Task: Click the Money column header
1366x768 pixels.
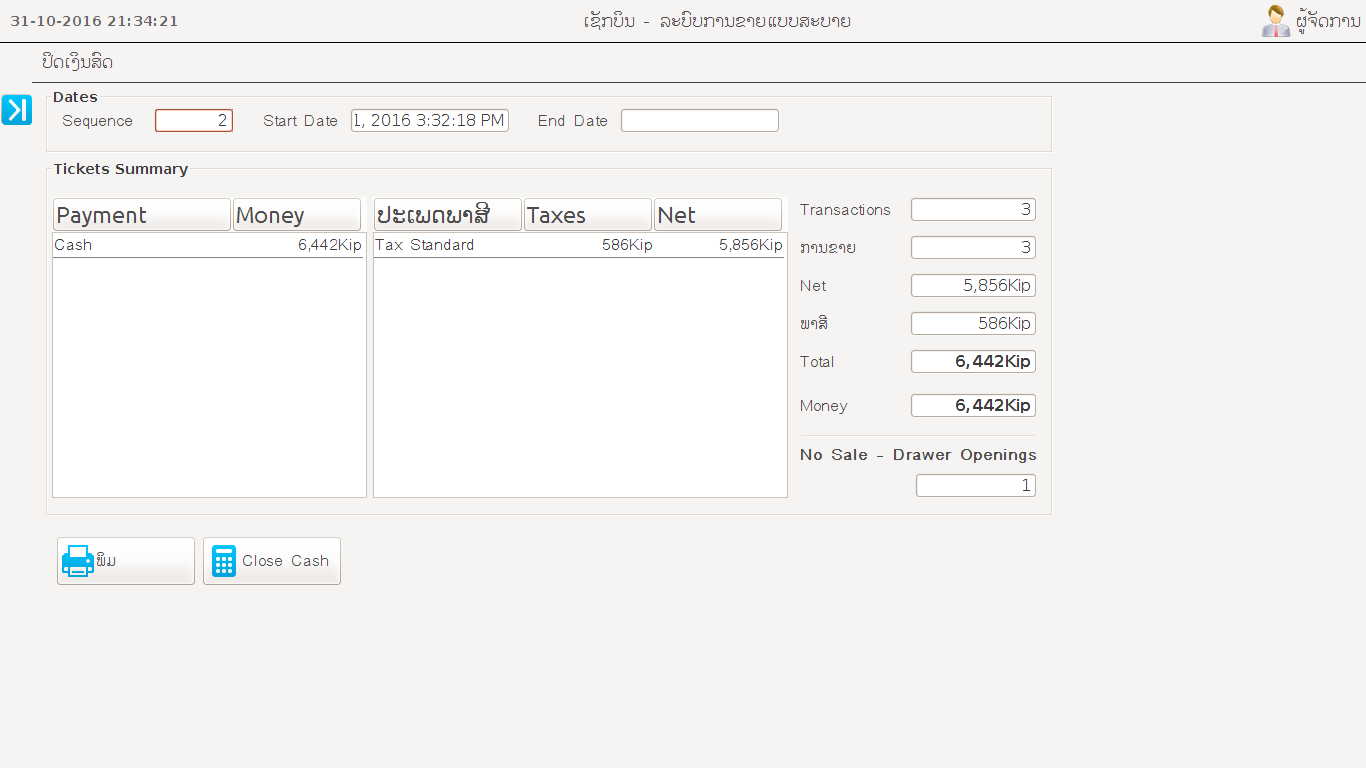Action: [296, 215]
